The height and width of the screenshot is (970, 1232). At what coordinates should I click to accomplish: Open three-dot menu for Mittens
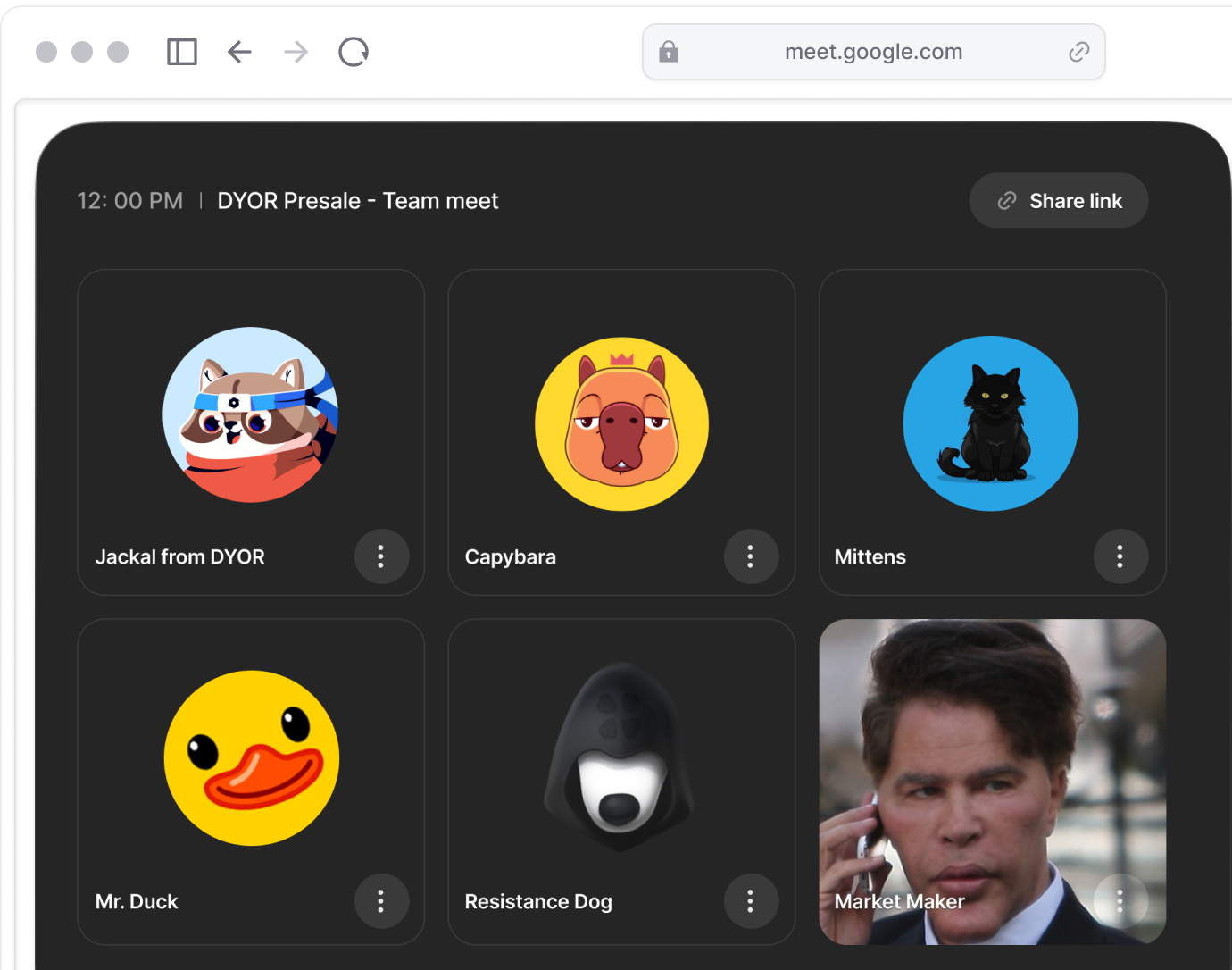coord(1120,556)
